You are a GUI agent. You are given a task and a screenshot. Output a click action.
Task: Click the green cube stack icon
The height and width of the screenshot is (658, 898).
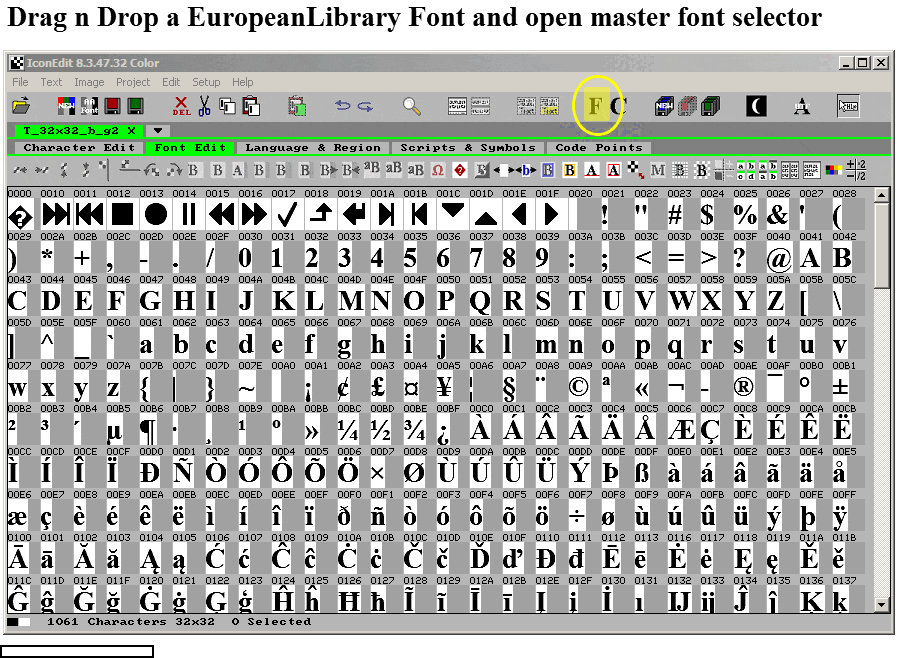coord(710,106)
